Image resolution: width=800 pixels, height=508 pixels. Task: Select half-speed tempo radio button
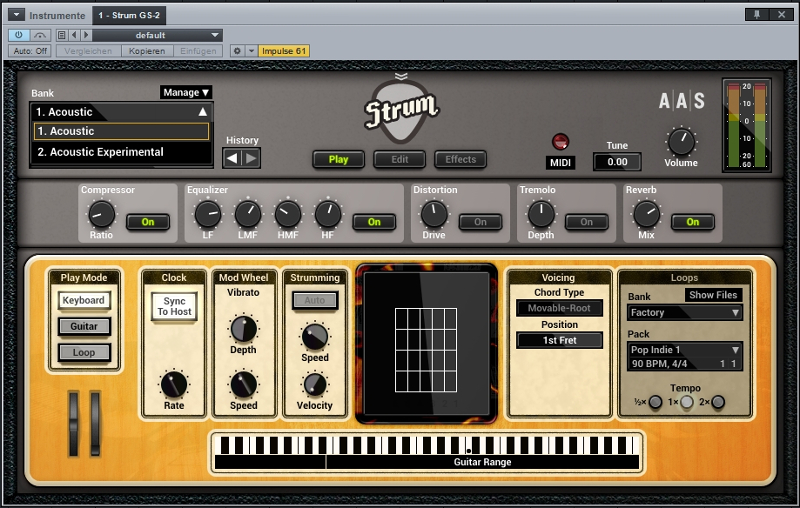point(656,402)
